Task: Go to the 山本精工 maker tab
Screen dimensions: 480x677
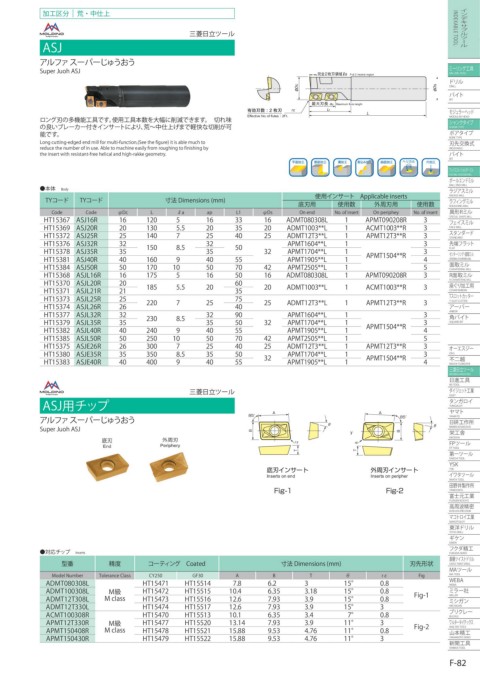Action: coord(464,633)
